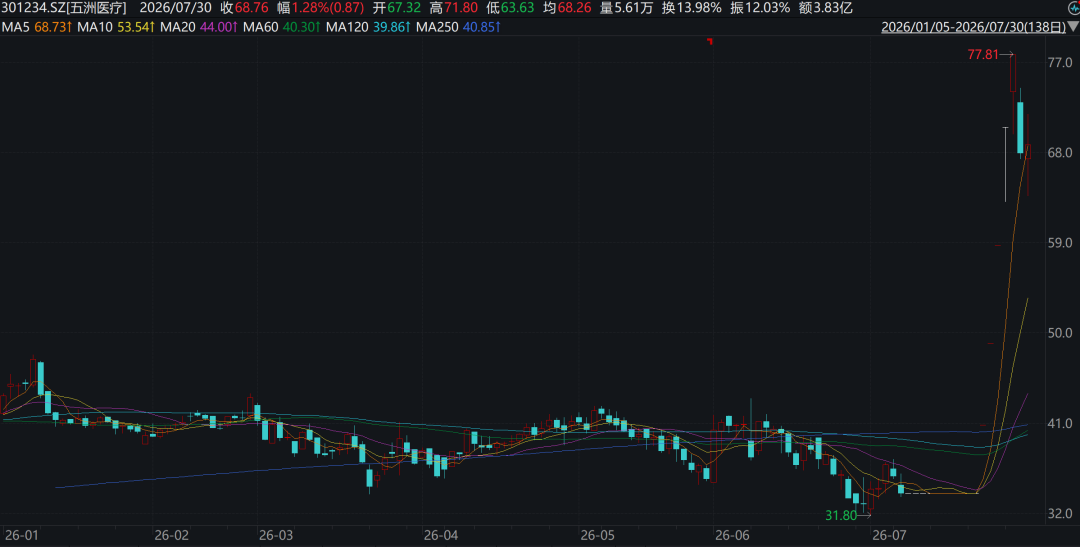Click the small red marker icon above the chart

pyautogui.click(x=709, y=41)
